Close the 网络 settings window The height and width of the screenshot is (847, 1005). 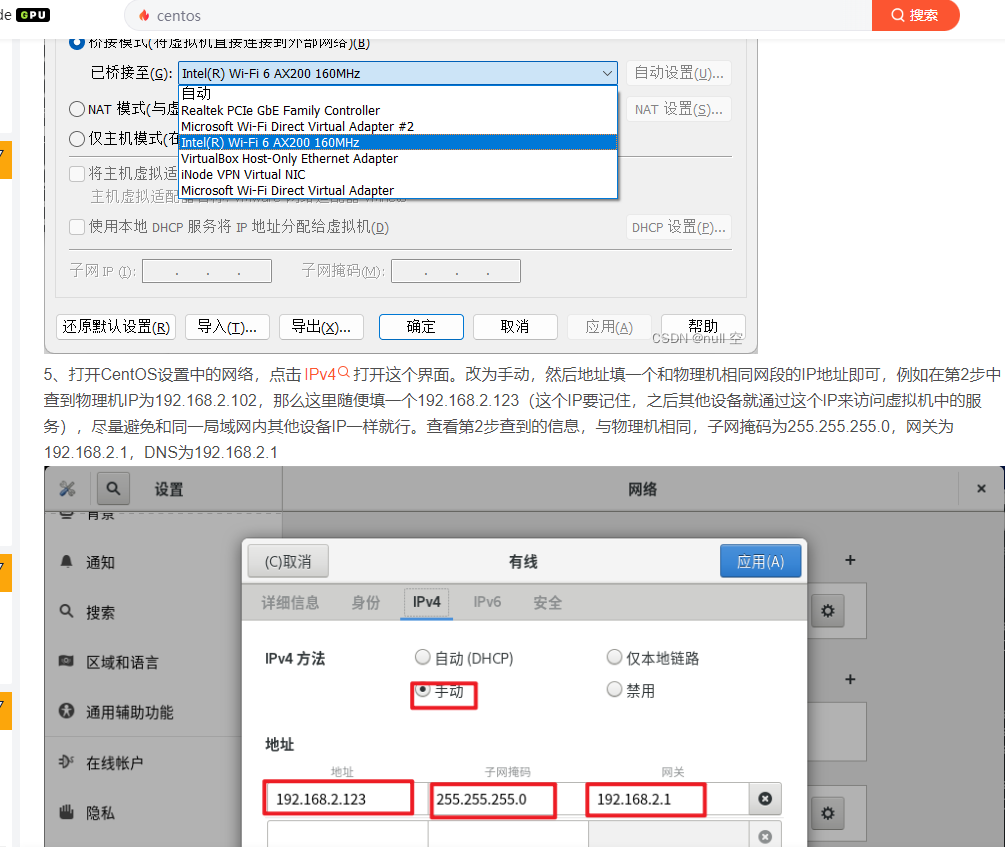(981, 489)
